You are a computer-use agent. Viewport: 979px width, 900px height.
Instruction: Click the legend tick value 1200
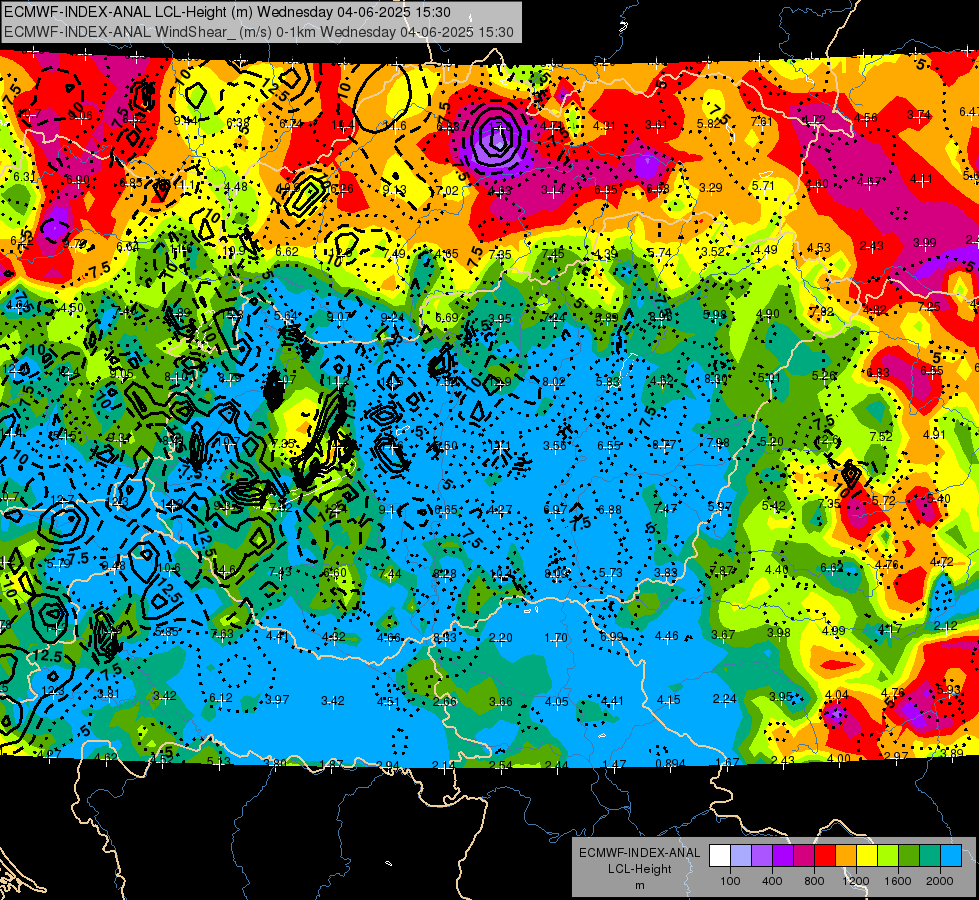856,881
